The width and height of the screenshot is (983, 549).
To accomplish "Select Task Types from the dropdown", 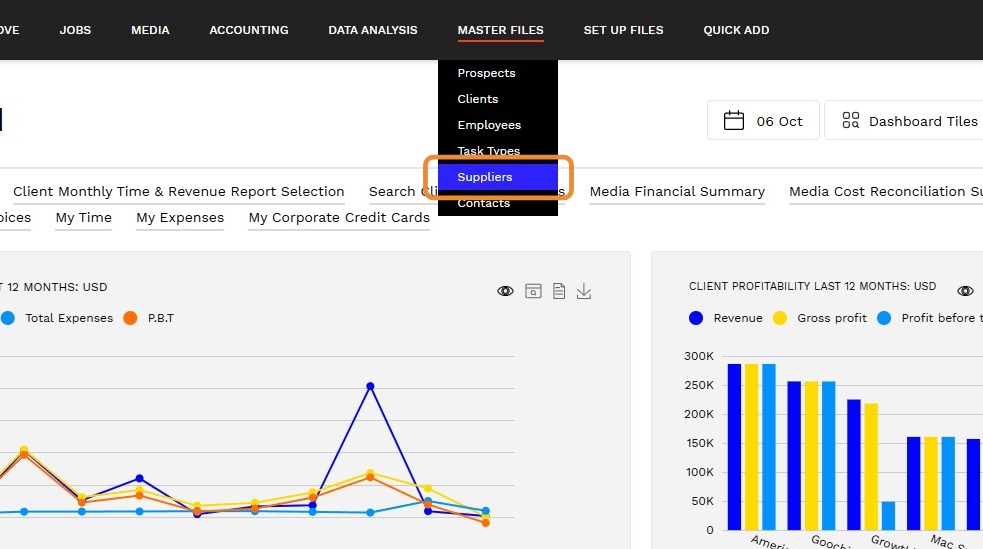I will coord(488,150).
